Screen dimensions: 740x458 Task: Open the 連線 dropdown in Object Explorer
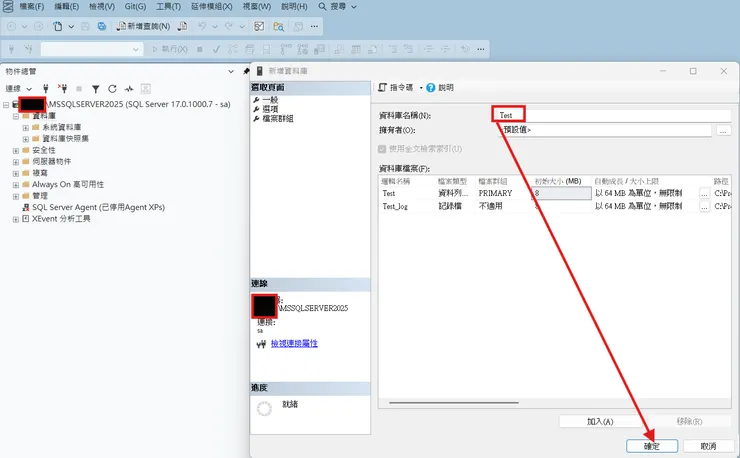(x=18, y=88)
